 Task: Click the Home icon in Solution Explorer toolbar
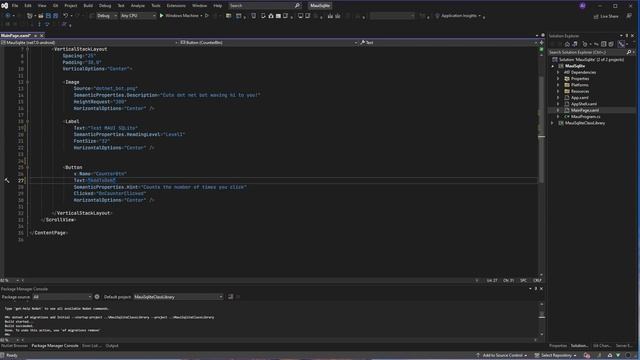(567, 44)
